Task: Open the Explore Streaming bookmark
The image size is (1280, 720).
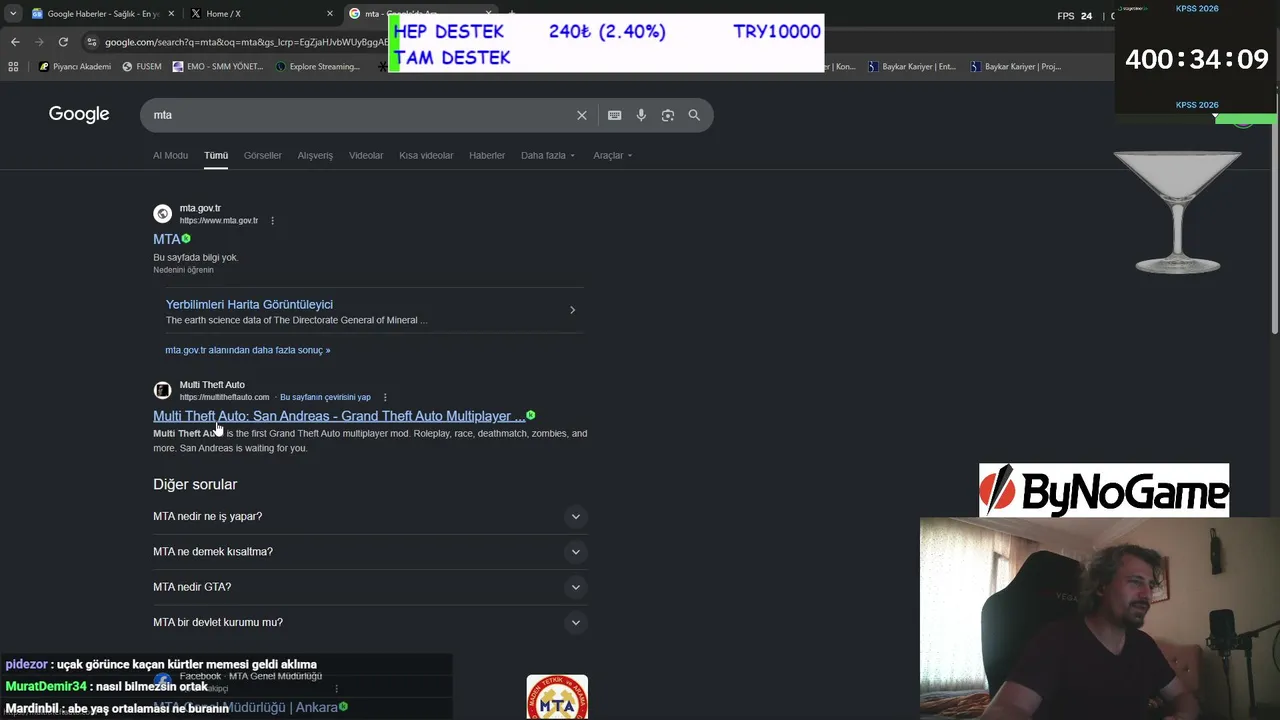Action: pos(317,67)
